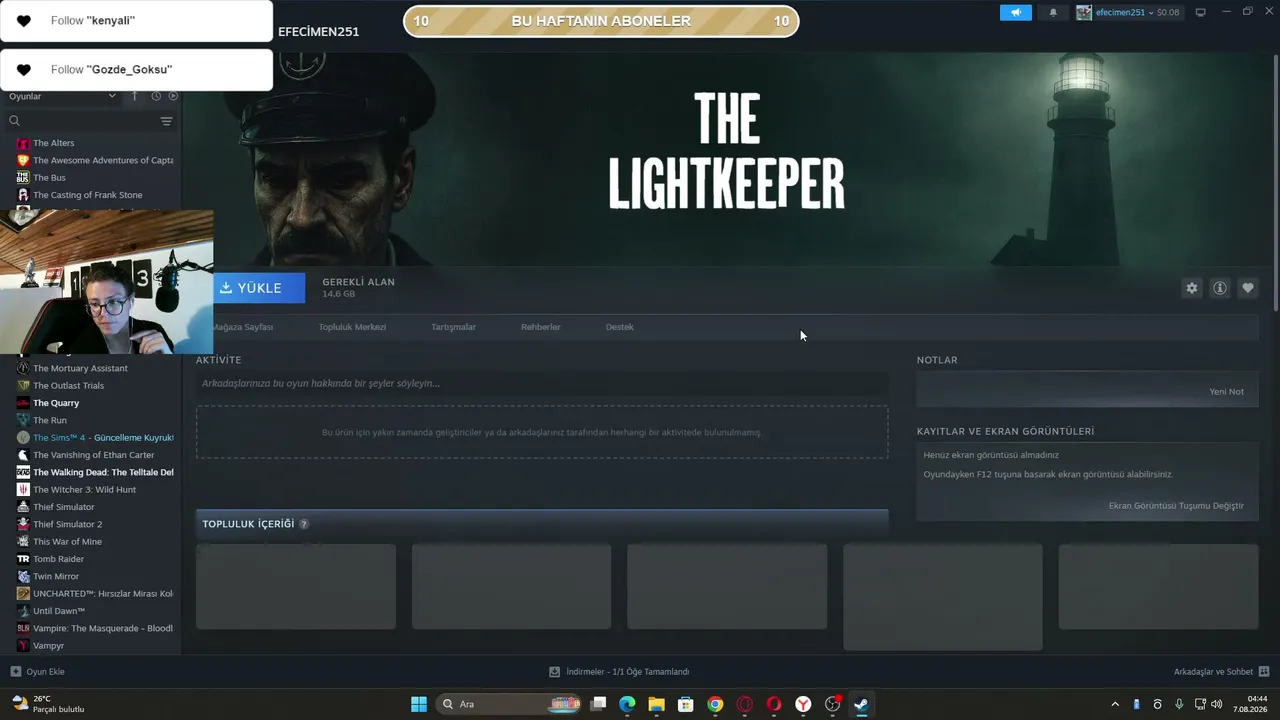This screenshot has height=720, width=1280.
Task: Expand the Oyunlar library filter dropdown
Action: tap(63, 96)
